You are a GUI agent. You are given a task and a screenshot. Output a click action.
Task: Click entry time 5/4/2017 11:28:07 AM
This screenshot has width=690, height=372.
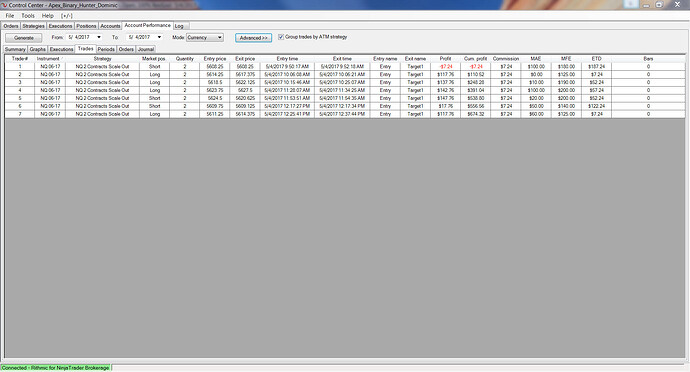tap(287, 90)
